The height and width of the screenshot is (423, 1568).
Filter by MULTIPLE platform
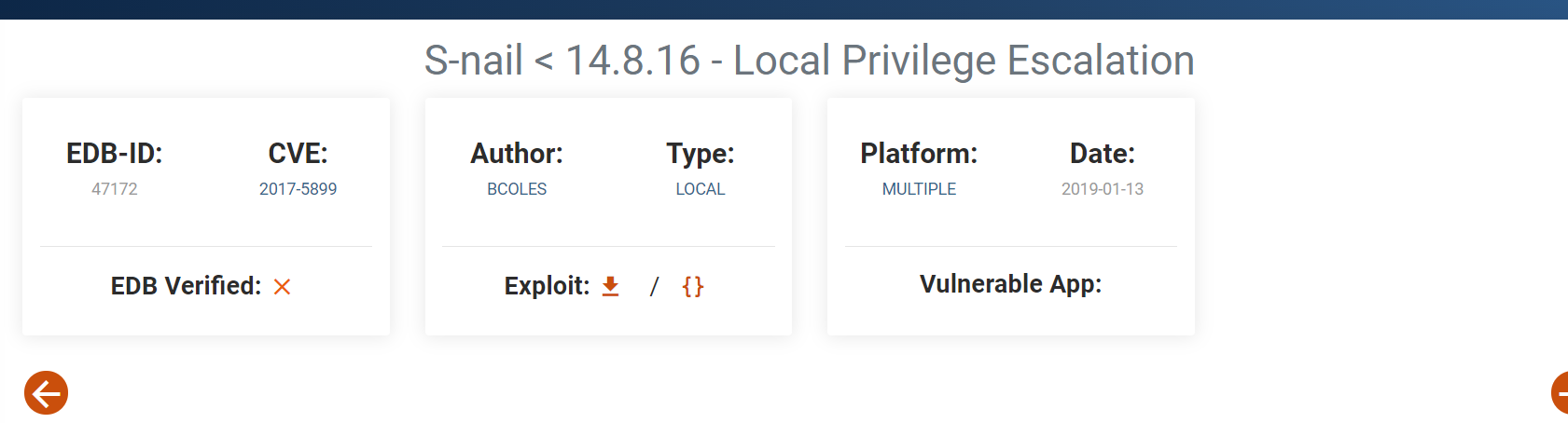coord(919,189)
